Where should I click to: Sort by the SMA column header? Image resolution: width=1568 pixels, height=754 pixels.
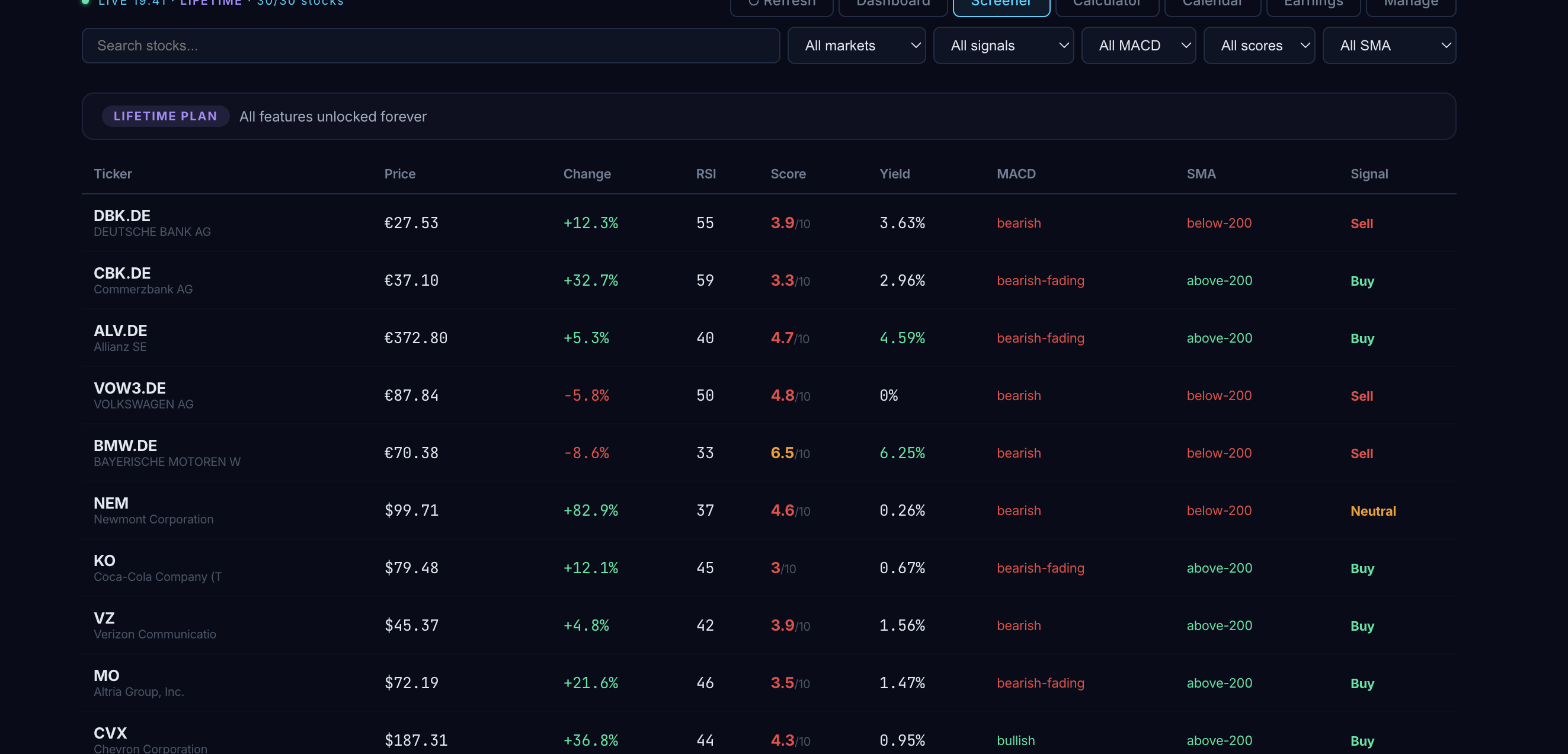[x=1201, y=174]
